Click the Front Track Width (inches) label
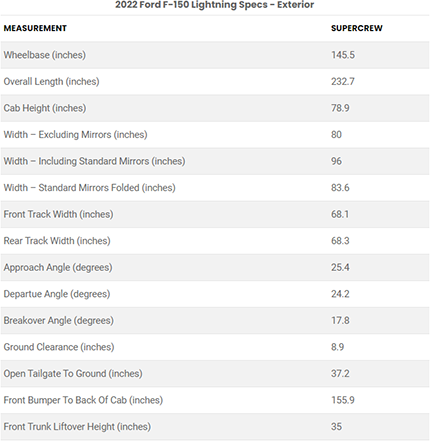This screenshot has width=430, height=441. pyautogui.click(x=58, y=214)
